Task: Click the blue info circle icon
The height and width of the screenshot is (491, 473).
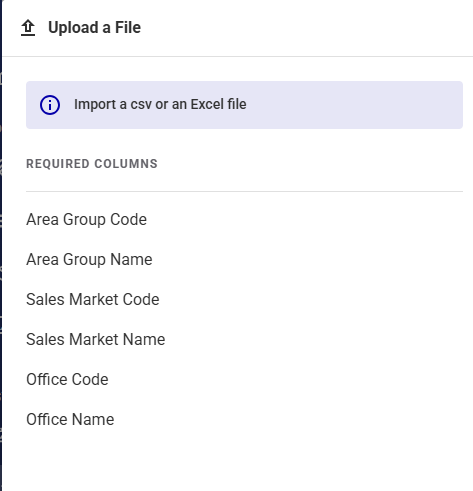Action: click(50, 105)
